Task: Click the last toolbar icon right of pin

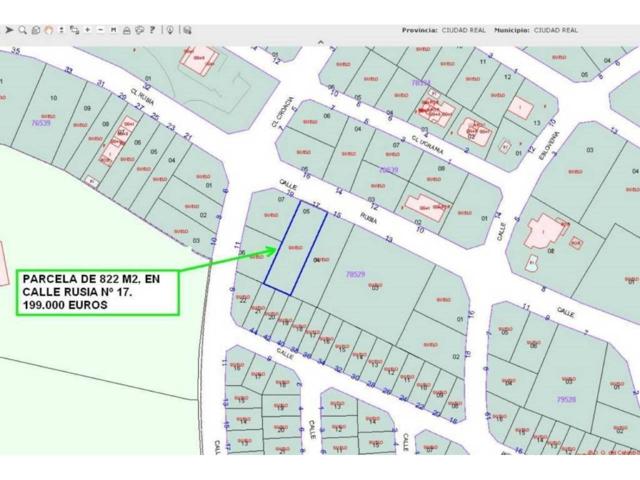Action: pyautogui.click(x=187, y=30)
